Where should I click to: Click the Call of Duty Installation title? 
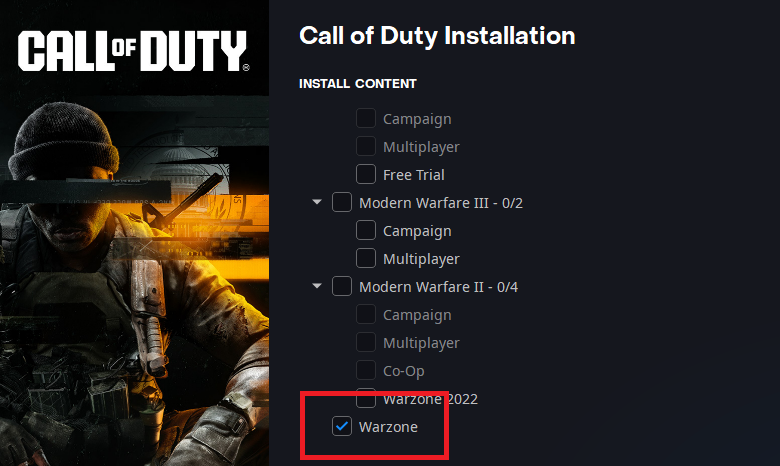pyautogui.click(x=437, y=36)
